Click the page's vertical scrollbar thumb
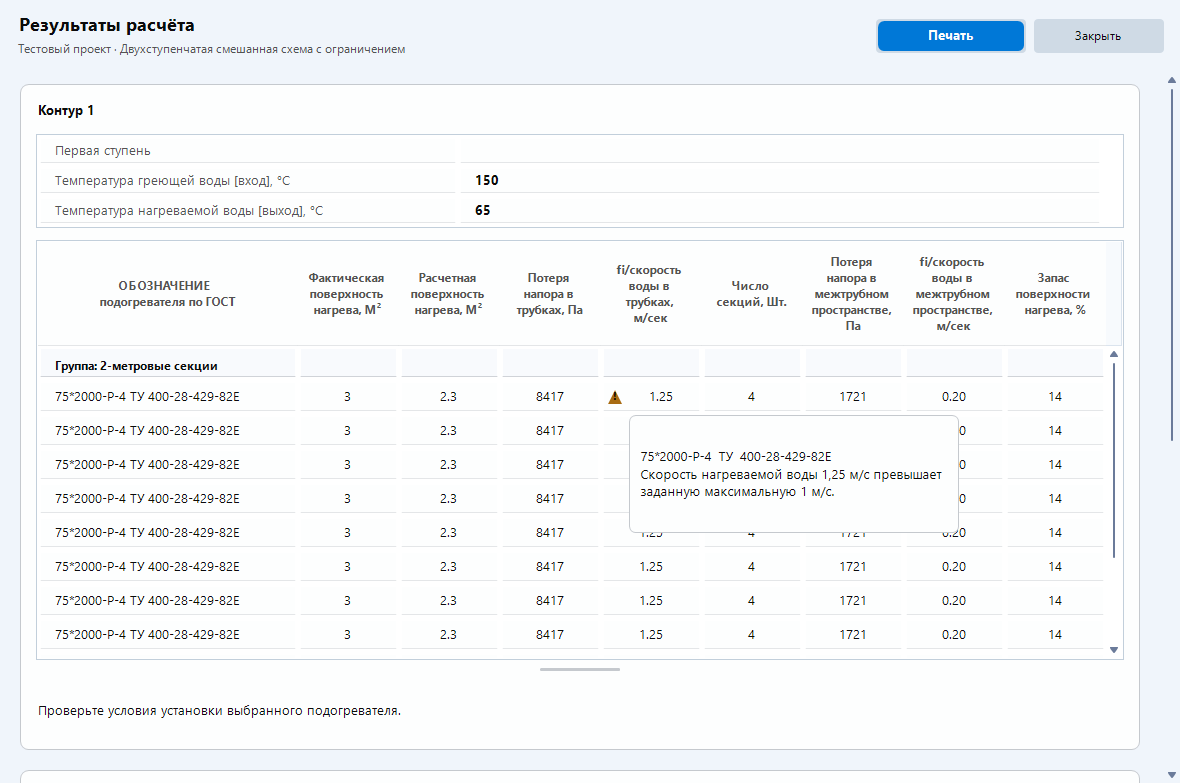Viewport: 1180px width, 783px height. 1172,264
